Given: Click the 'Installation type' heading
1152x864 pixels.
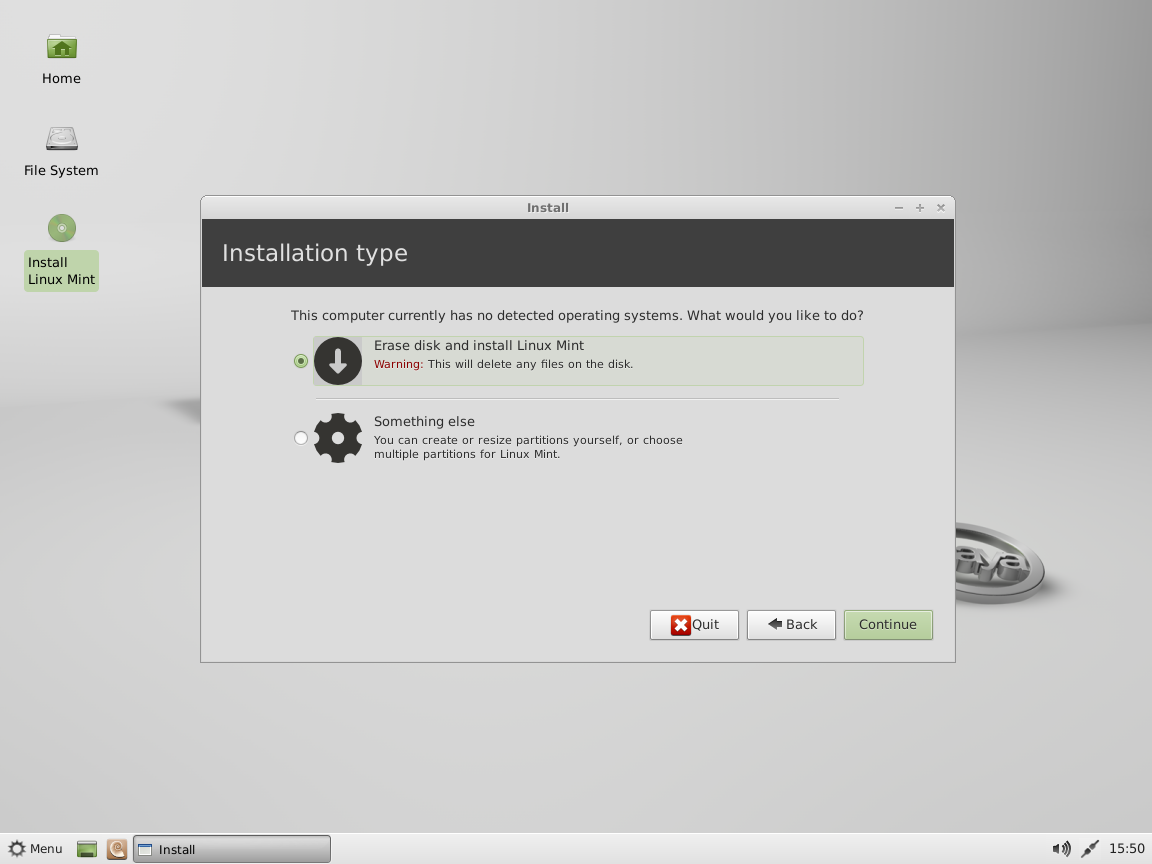Looking at the screenshot, I should [x=314, y=253].
